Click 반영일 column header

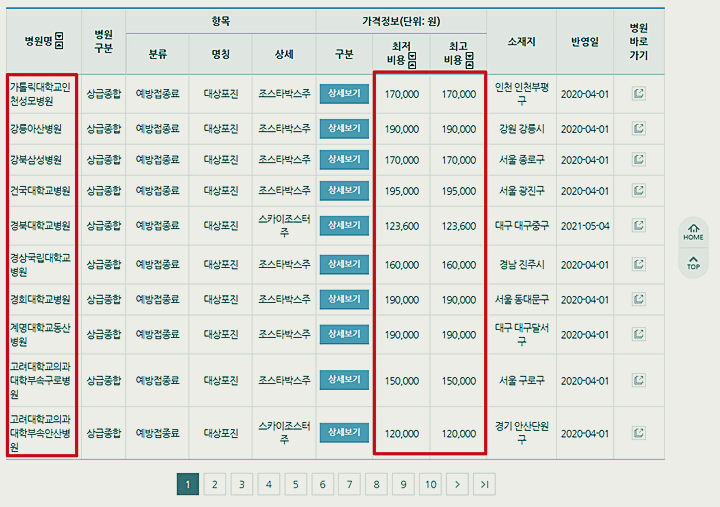click(x=585, y=42)
